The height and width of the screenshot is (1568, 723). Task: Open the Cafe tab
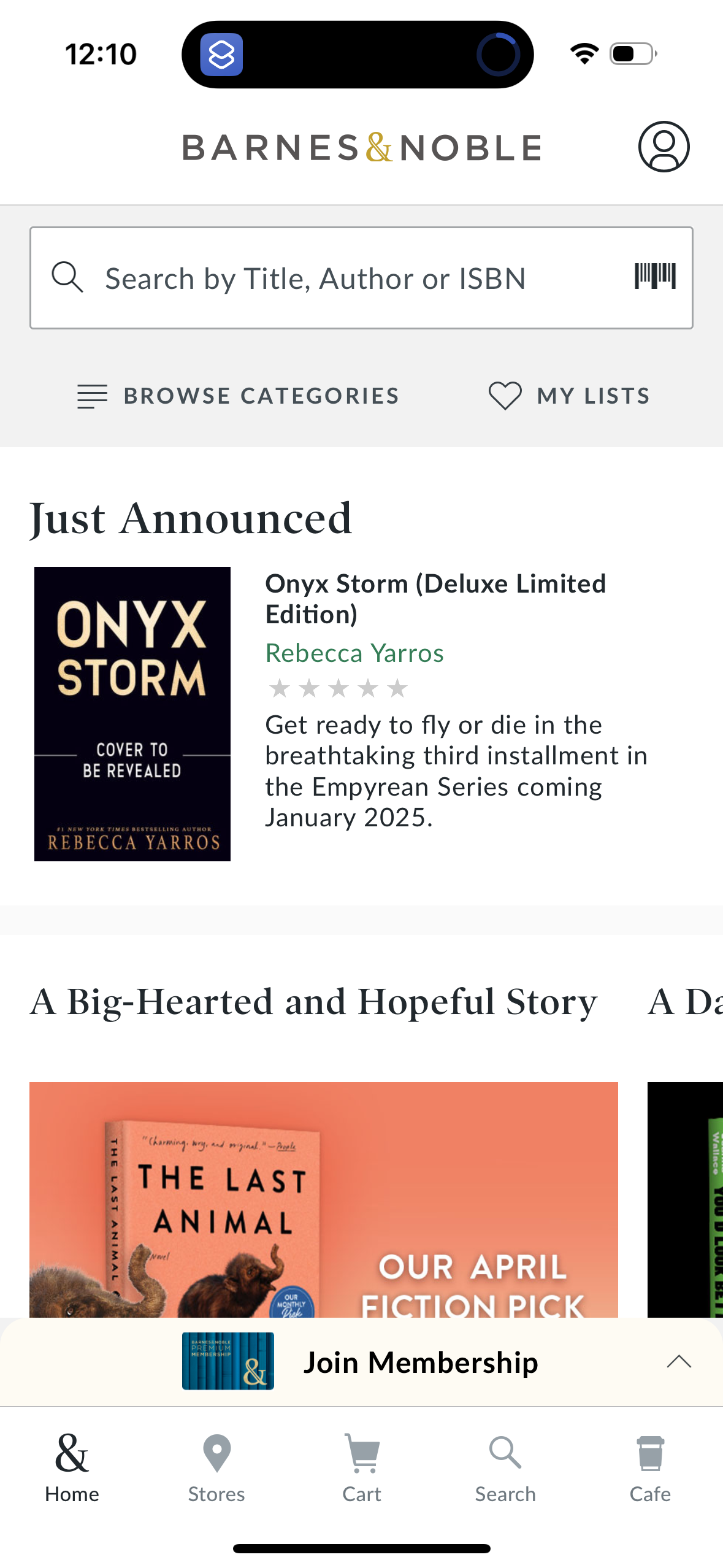(x=650, y=1467)
